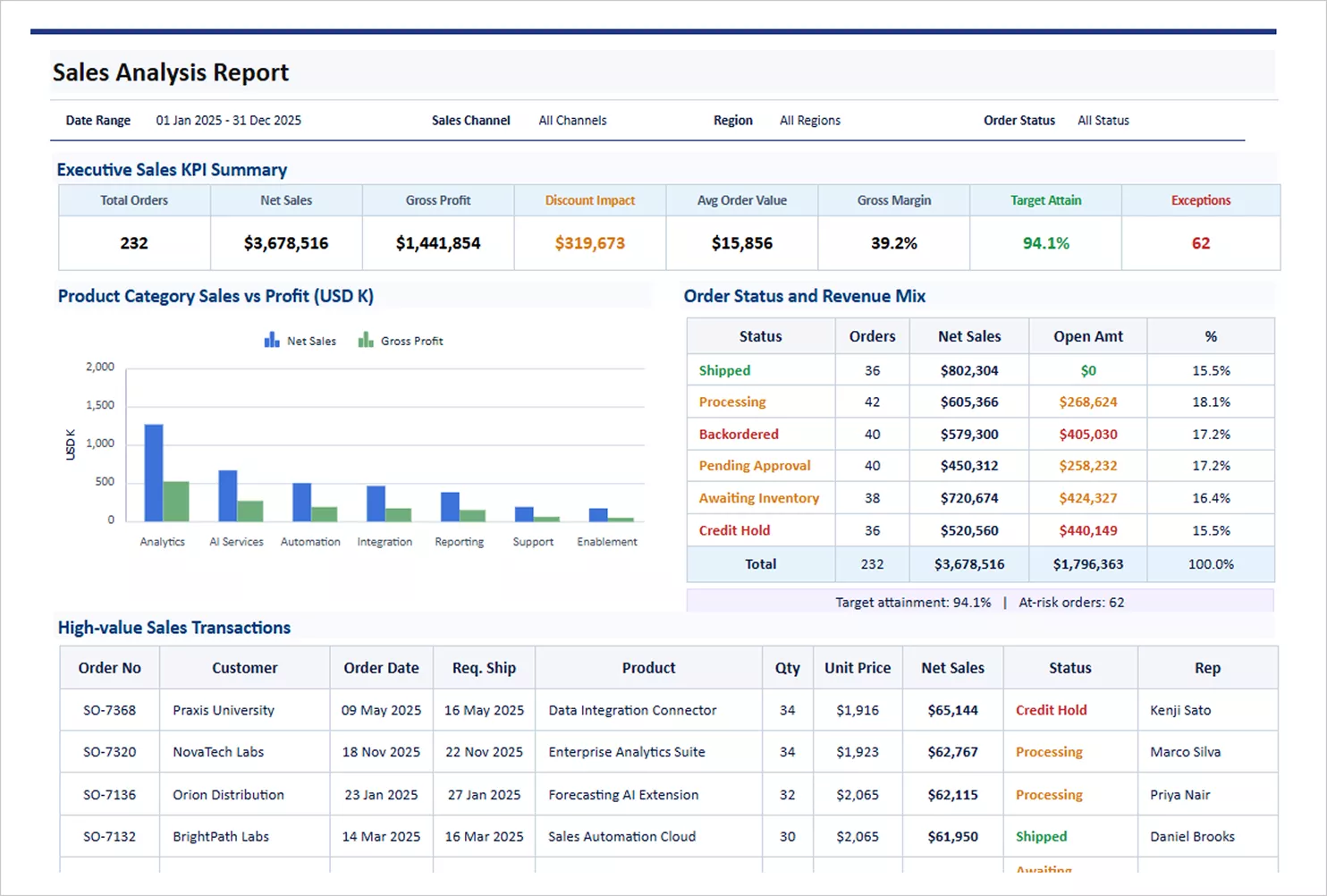Click order date 14 Mar 2025
Image resolution: width=1327 pixels, height=896 pixels.
pos(381,837)
